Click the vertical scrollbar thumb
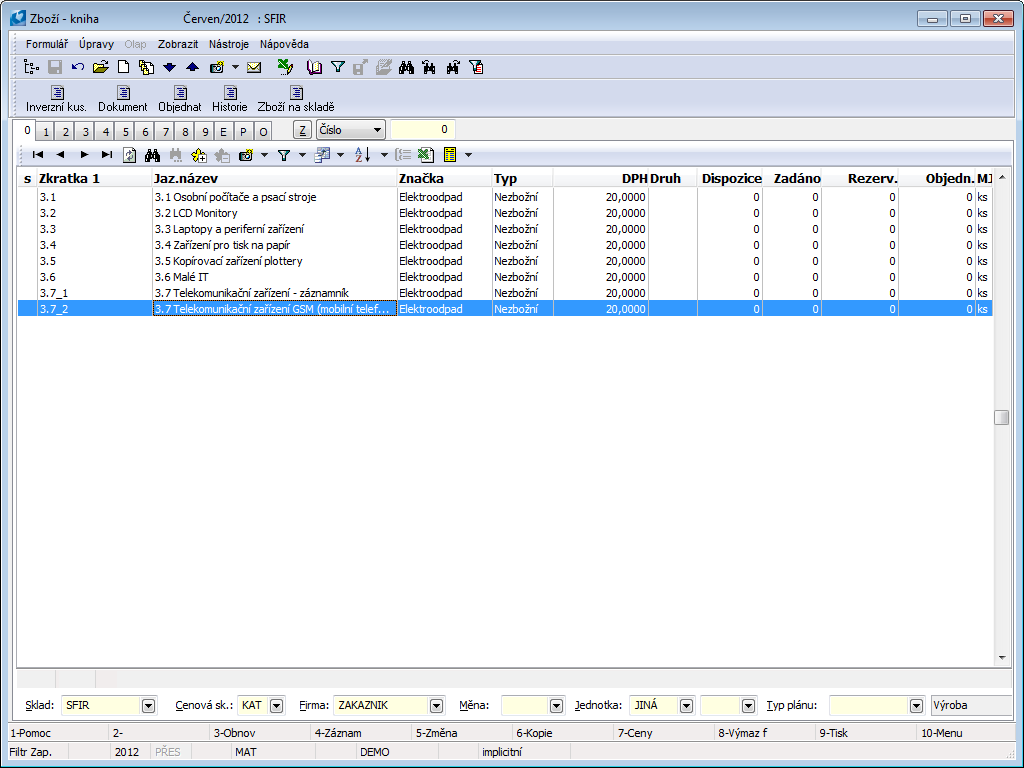This screenshot has width=1024, height=768. 1001,417
